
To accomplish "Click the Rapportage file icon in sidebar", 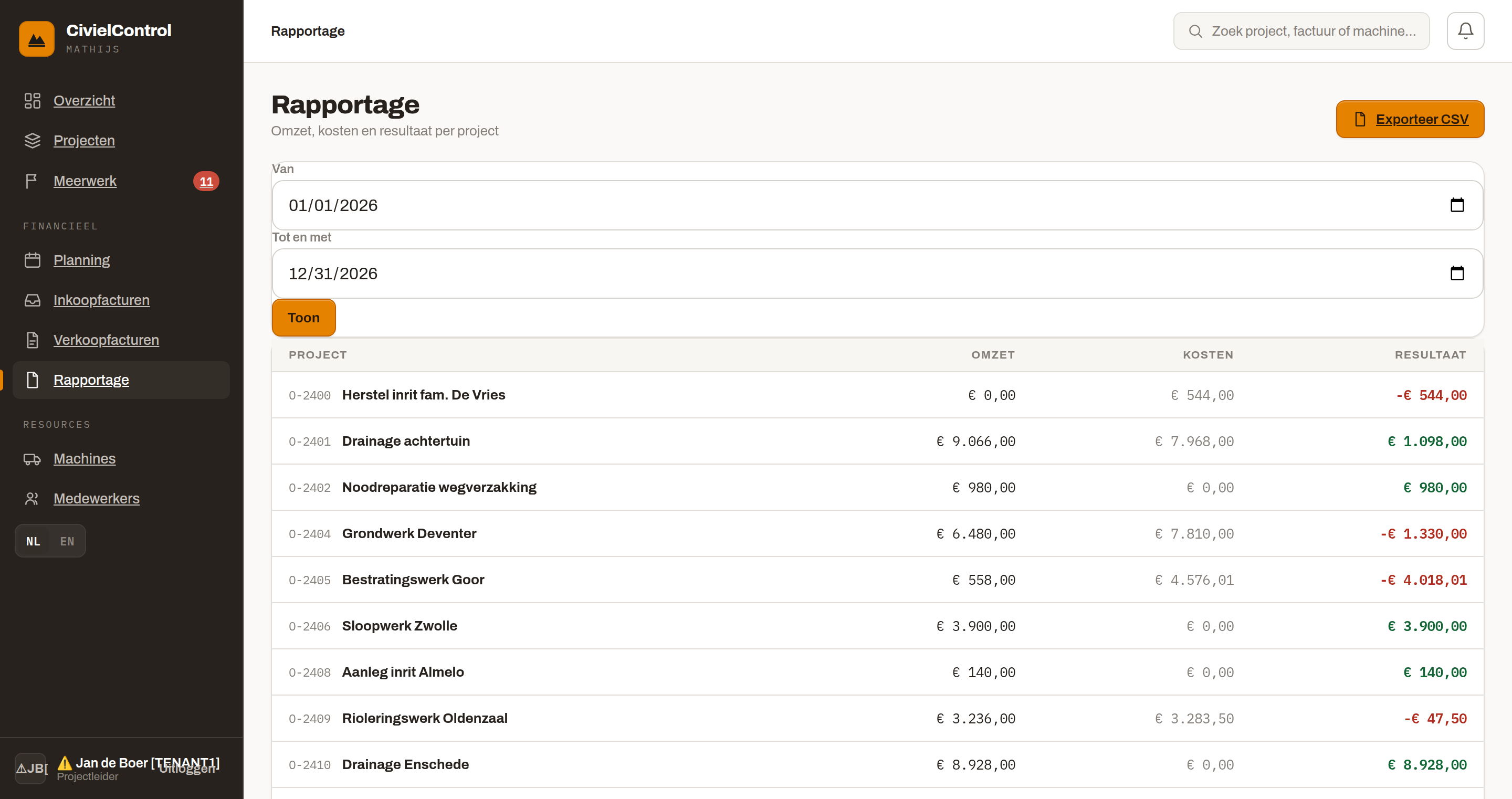I will (x=32, y=380).
